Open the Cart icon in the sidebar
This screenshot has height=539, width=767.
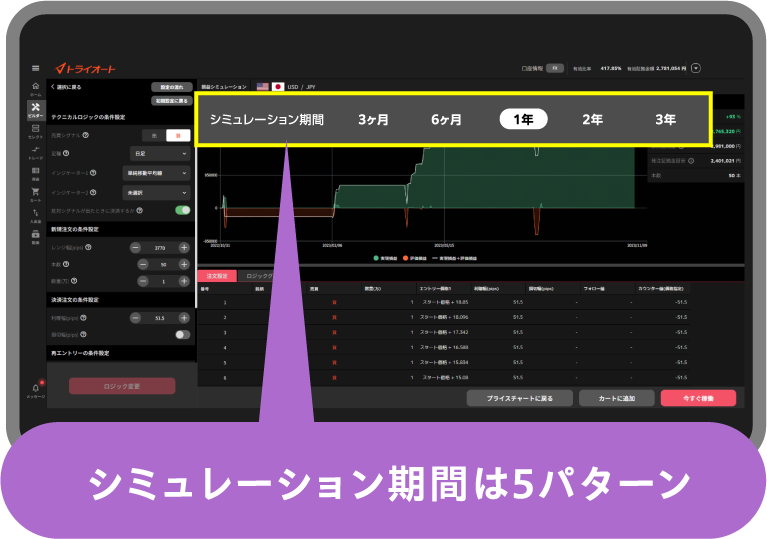pos(35,194)
